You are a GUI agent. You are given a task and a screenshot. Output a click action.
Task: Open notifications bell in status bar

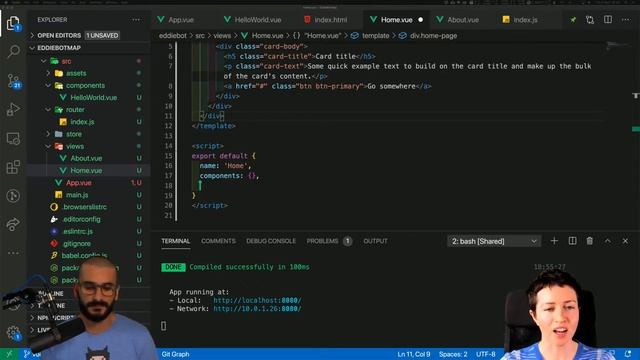[x=628, y=354]
